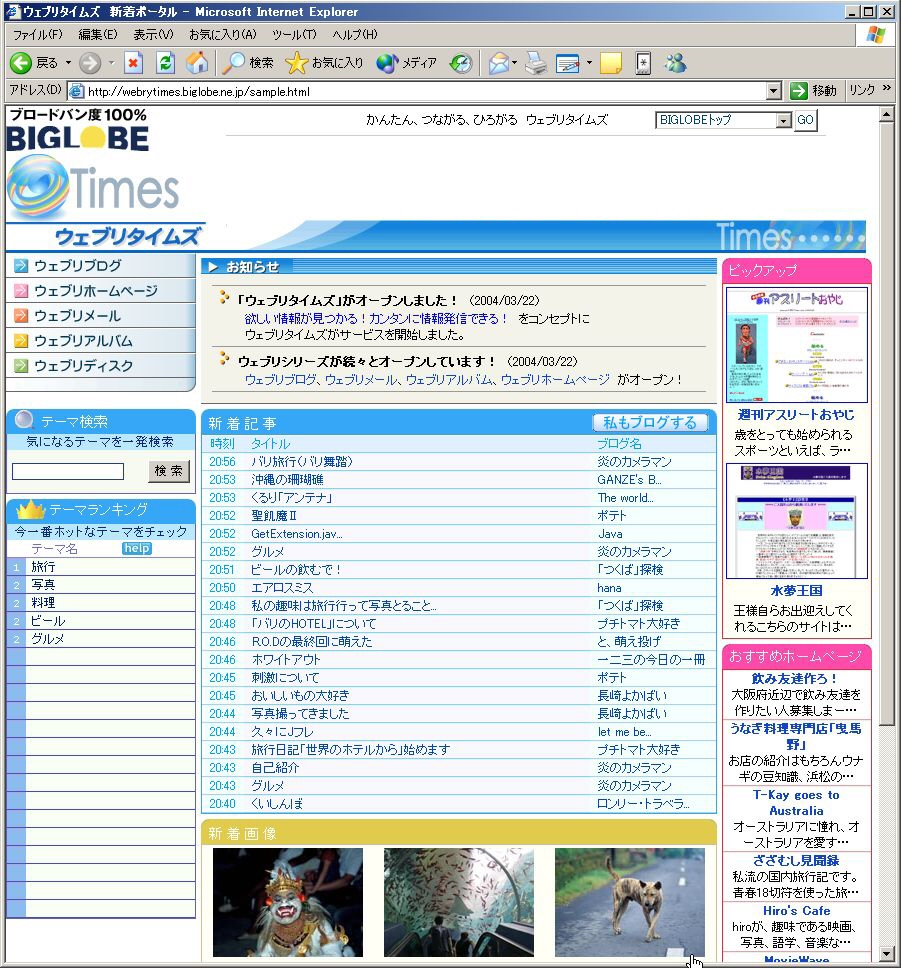901x968 pixels.
Task: Click the yellow ウェブリアルバム arrow icon
Action: (x=21, y=340)
